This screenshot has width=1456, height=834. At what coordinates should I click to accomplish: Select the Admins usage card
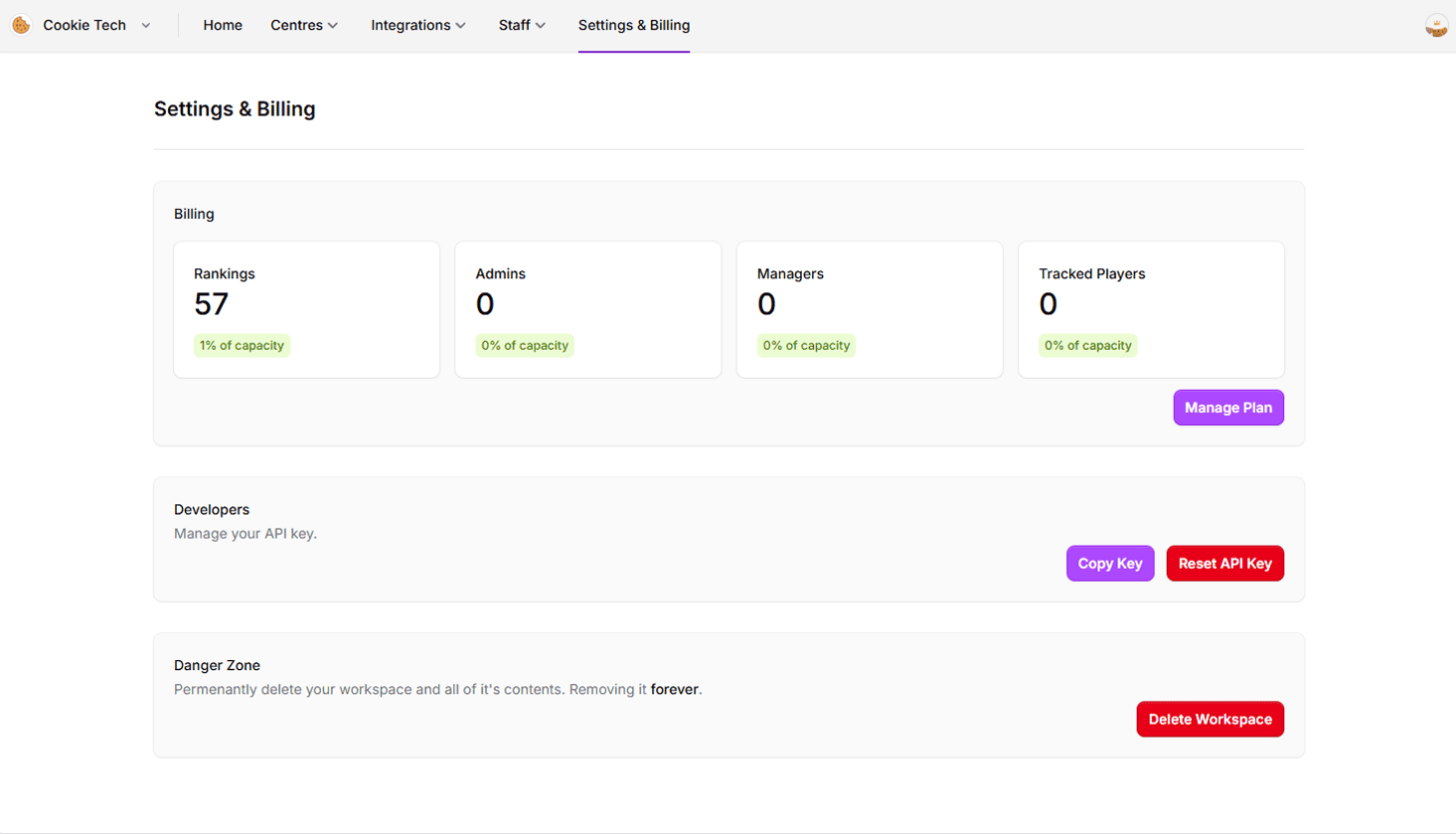pyautogui.click(x=587, y=309)
